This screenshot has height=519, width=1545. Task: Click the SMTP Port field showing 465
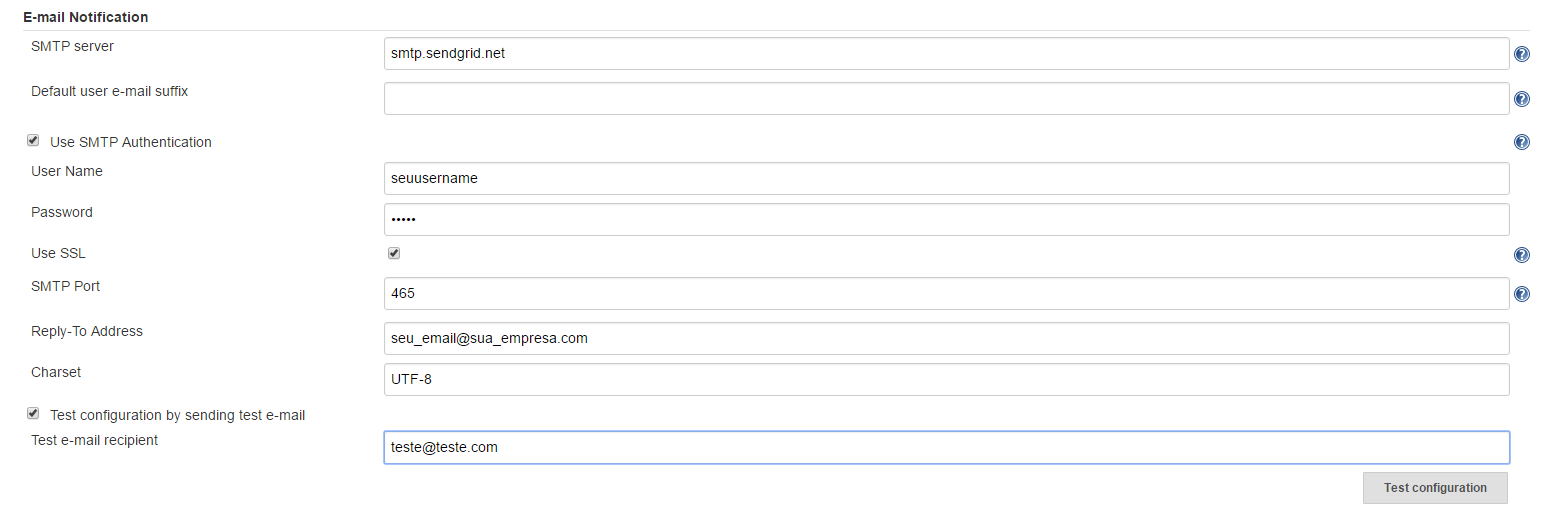click(945, 294)
